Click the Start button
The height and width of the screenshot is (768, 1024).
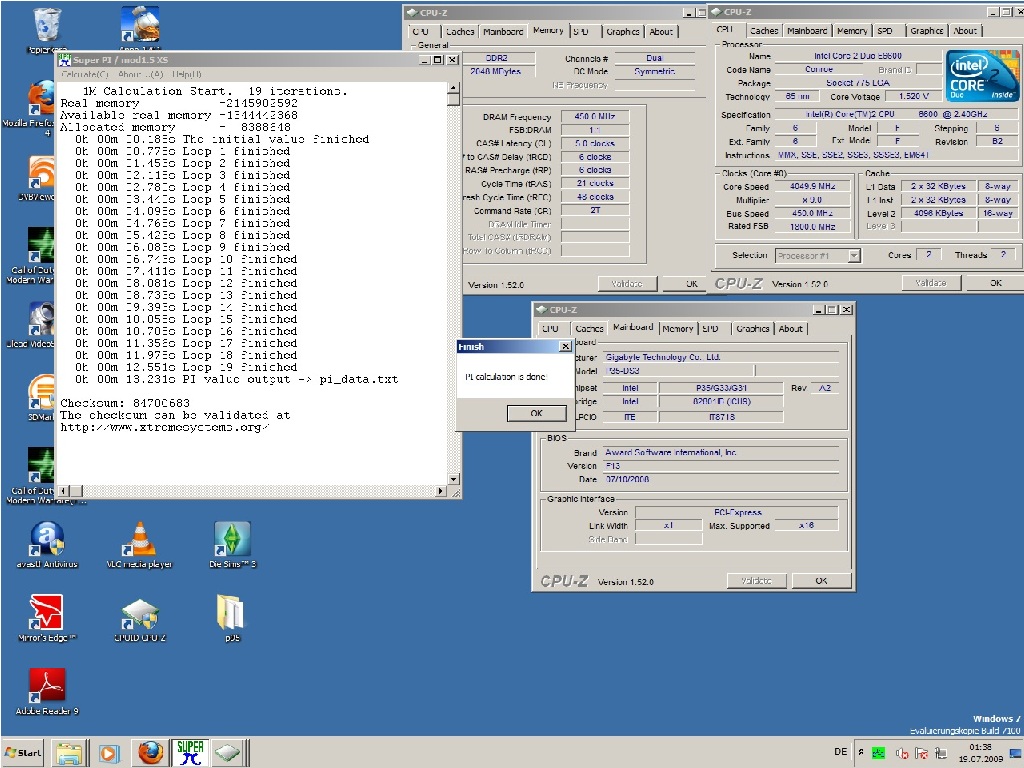coord(23,752)
